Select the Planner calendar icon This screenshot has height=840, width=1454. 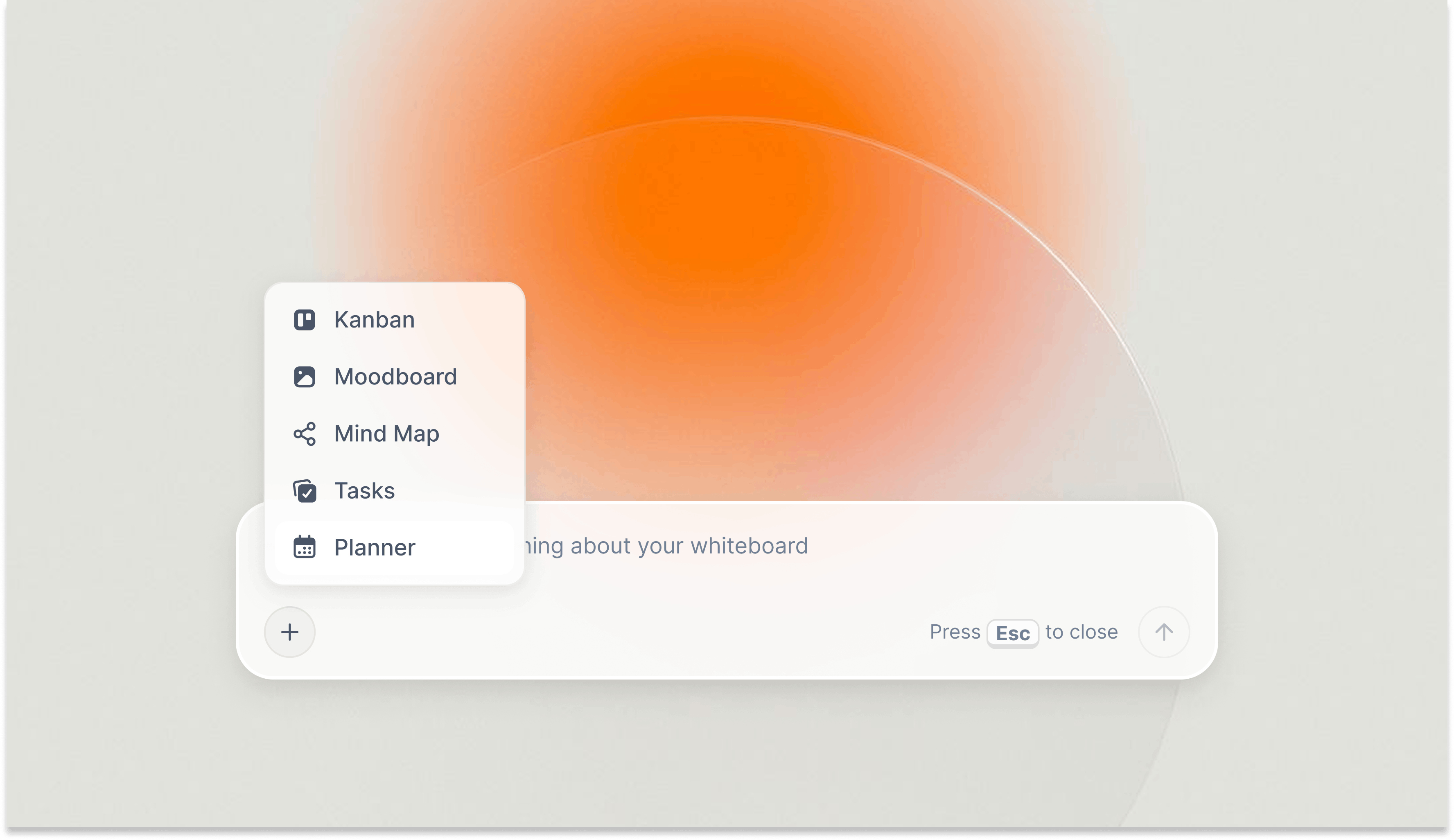point(305,547)
